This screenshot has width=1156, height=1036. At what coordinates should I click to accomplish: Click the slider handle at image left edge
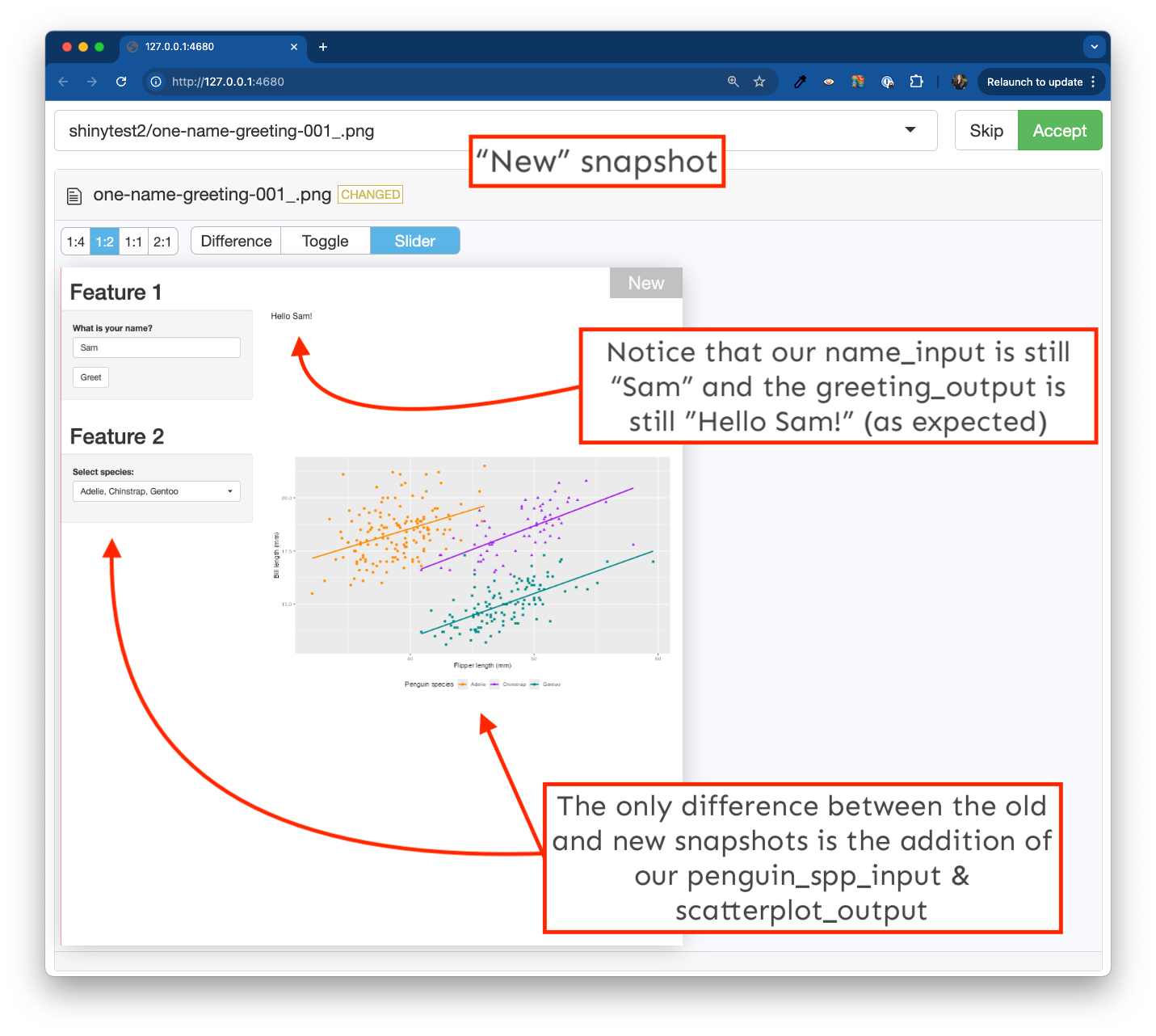coord(61,606)
